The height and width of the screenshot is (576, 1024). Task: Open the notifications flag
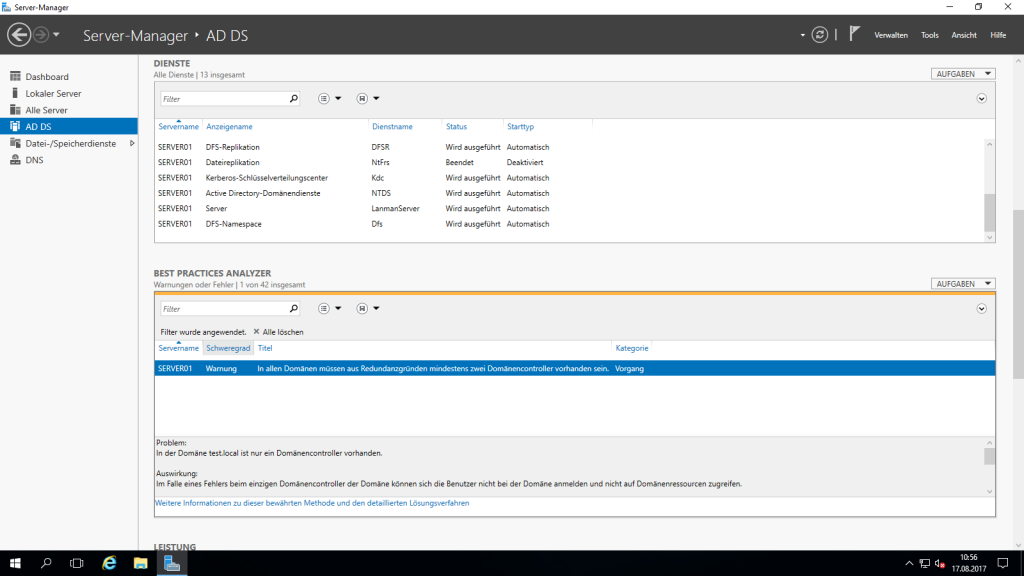(854, 34)
